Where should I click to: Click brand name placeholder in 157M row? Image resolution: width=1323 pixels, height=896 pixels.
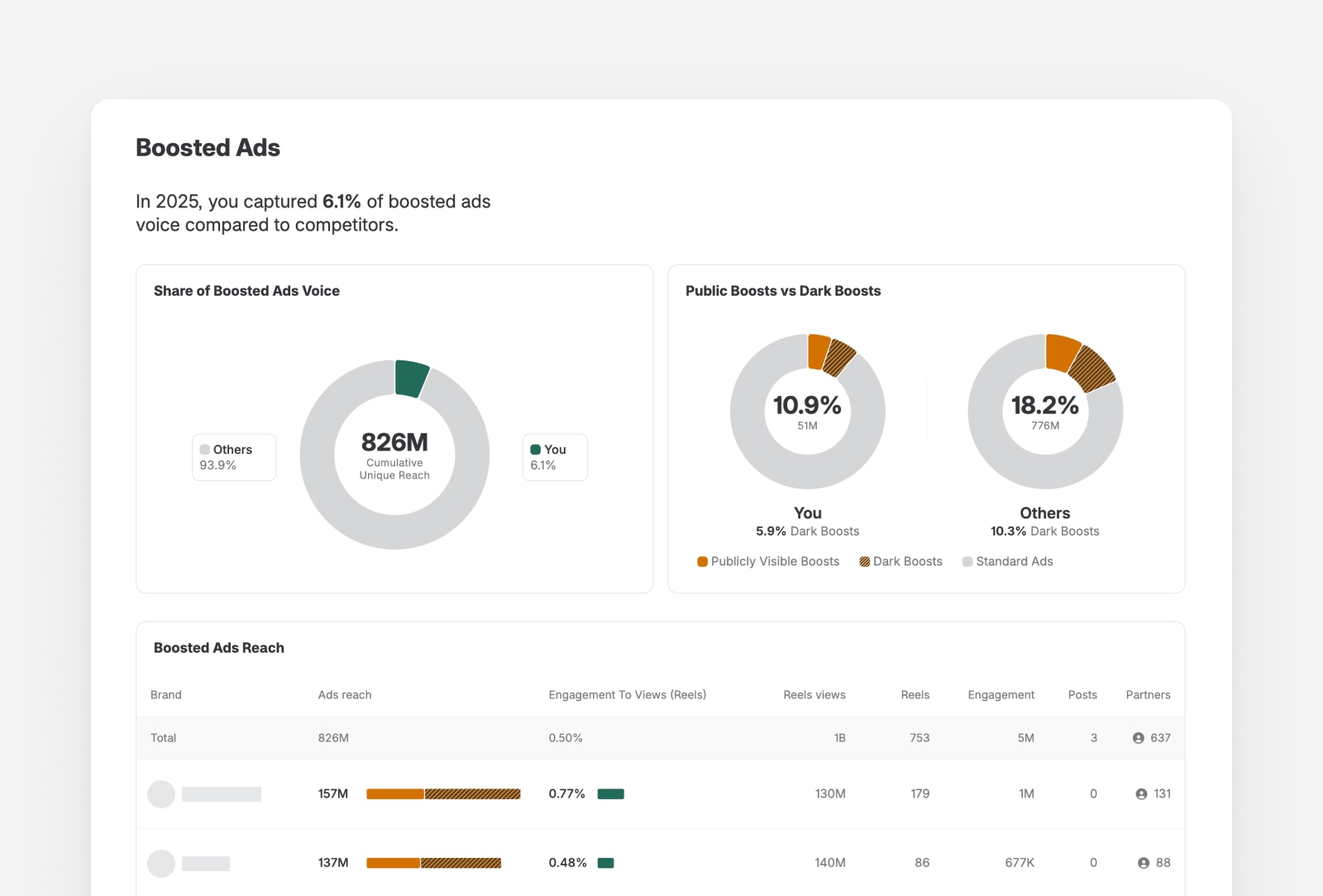[x=222, y=794]
